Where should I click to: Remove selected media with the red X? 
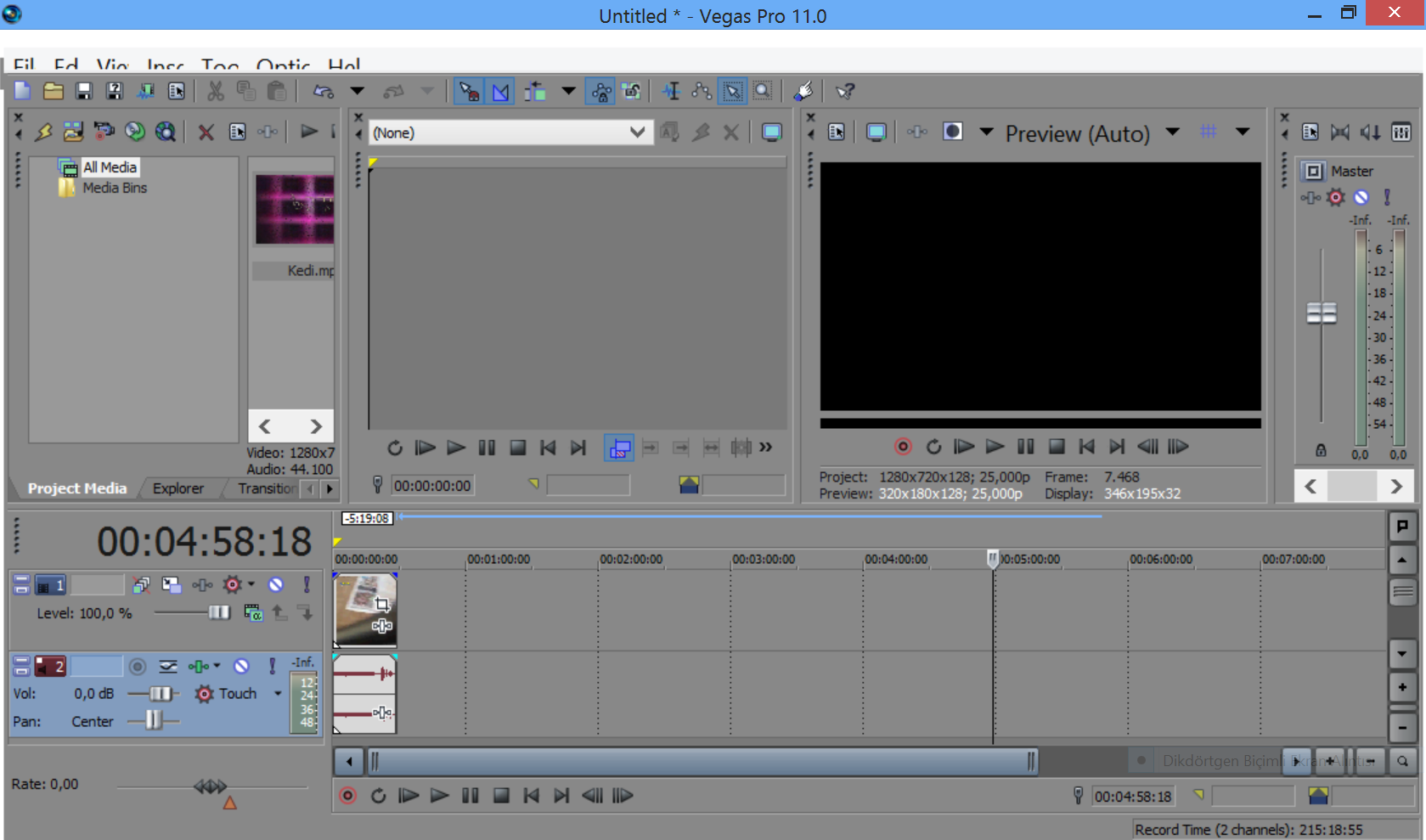pyautogui.click(x=206, y=132)
